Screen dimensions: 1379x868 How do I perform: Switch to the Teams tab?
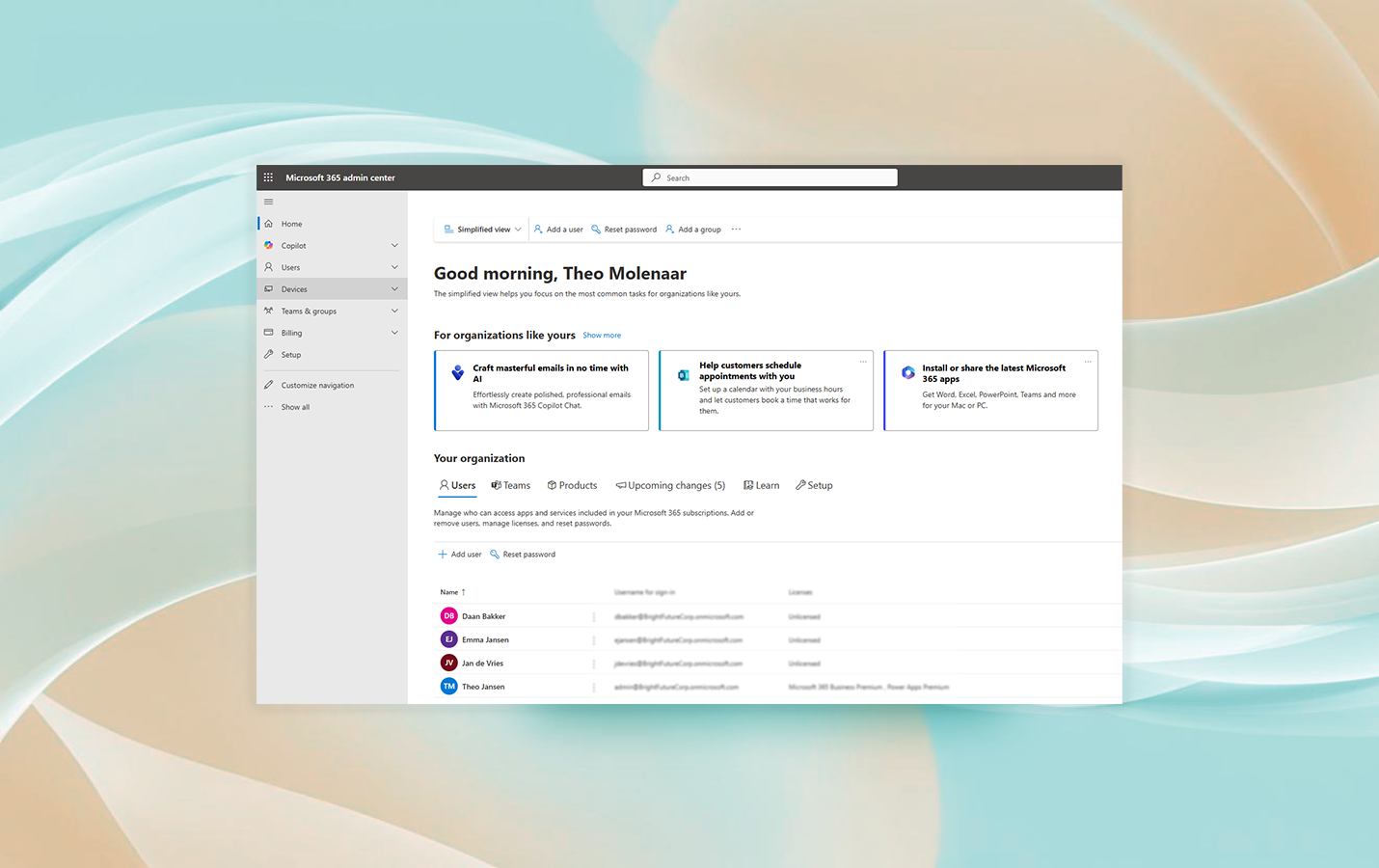coord(511,486)
